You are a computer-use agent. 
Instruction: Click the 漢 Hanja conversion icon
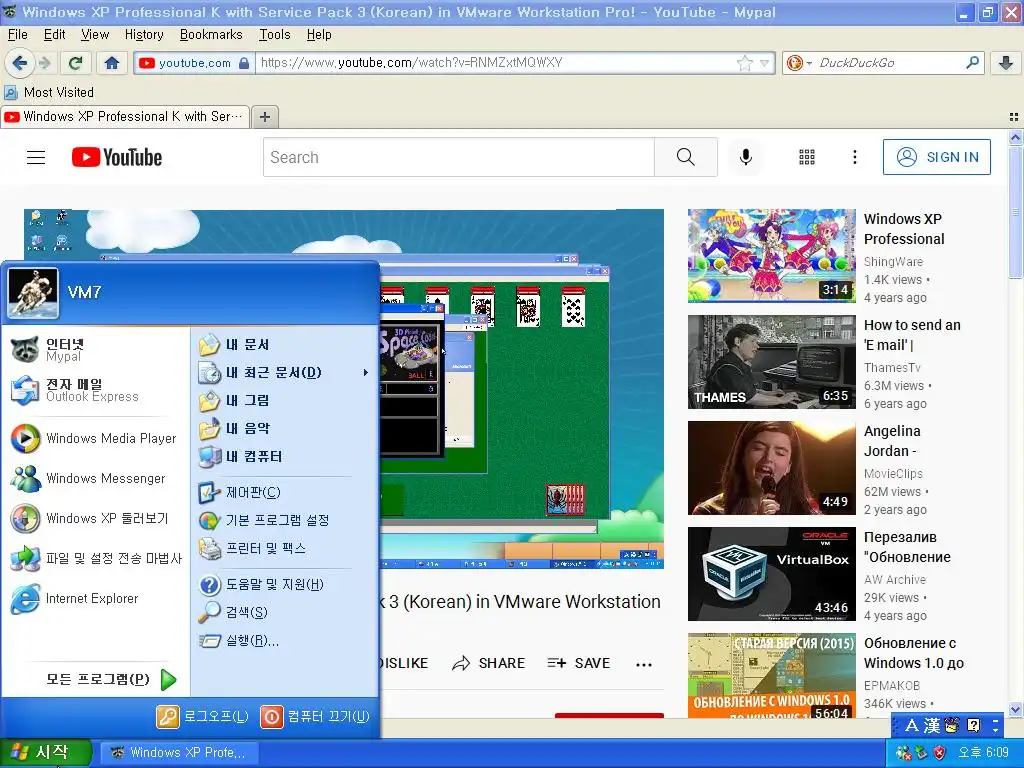pos(932,725)
